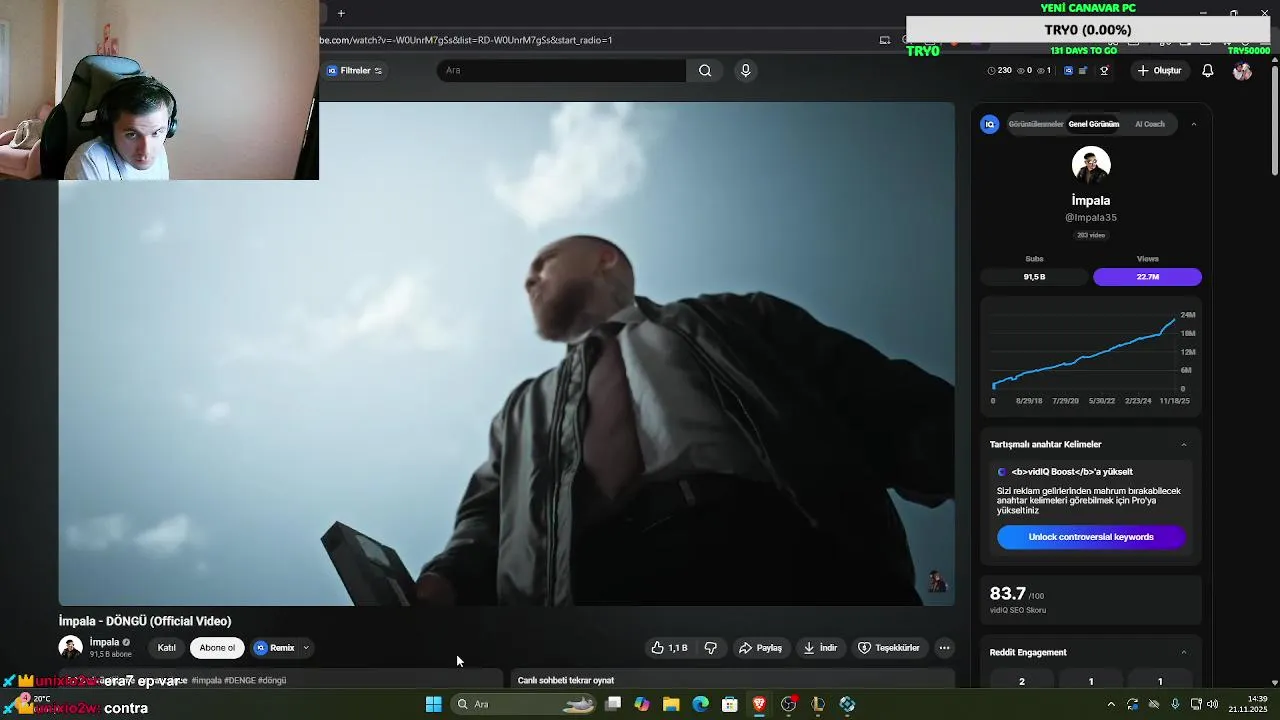Click the video title İmpala - DÖNGÜ
Screen dimensions: 1280x720
145,621
